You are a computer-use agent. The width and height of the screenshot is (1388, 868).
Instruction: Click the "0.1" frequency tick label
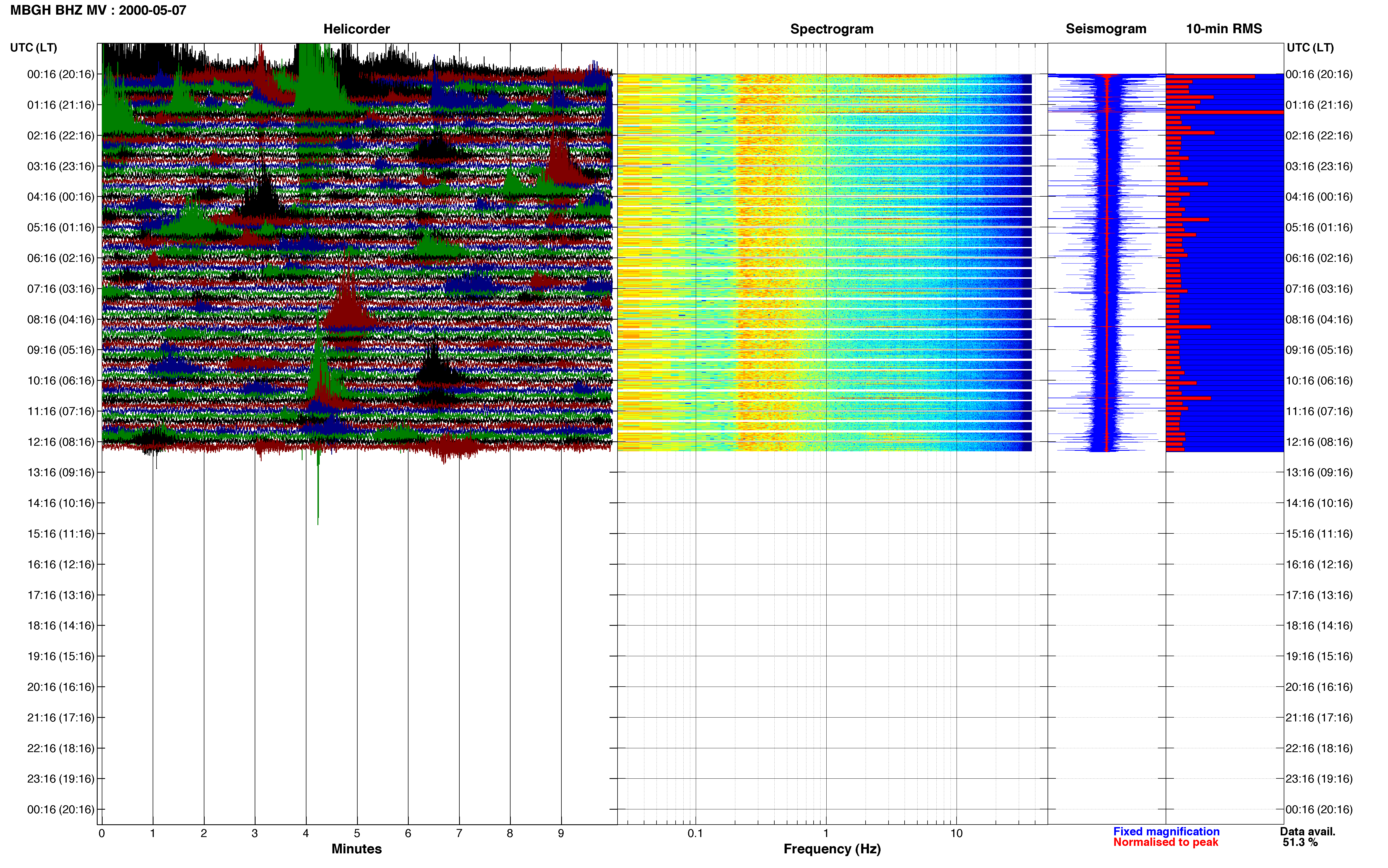point(695,833)
